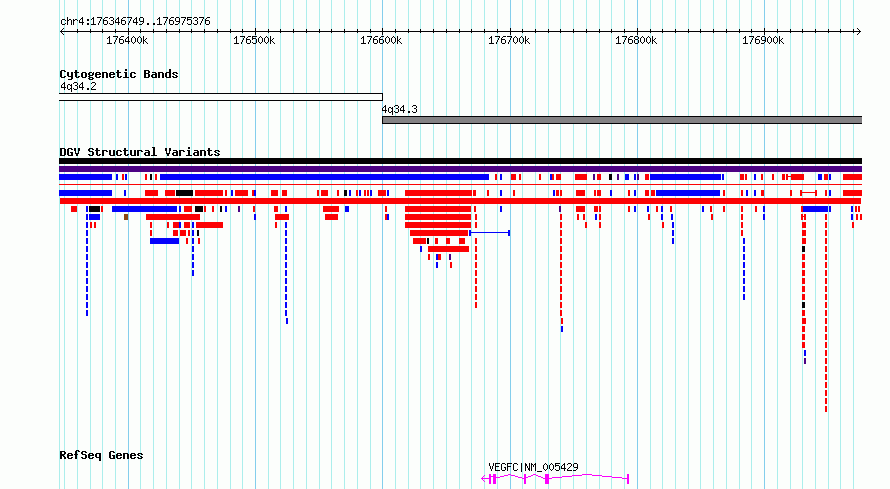Click the 4q34.2 band label

(78, 87)
